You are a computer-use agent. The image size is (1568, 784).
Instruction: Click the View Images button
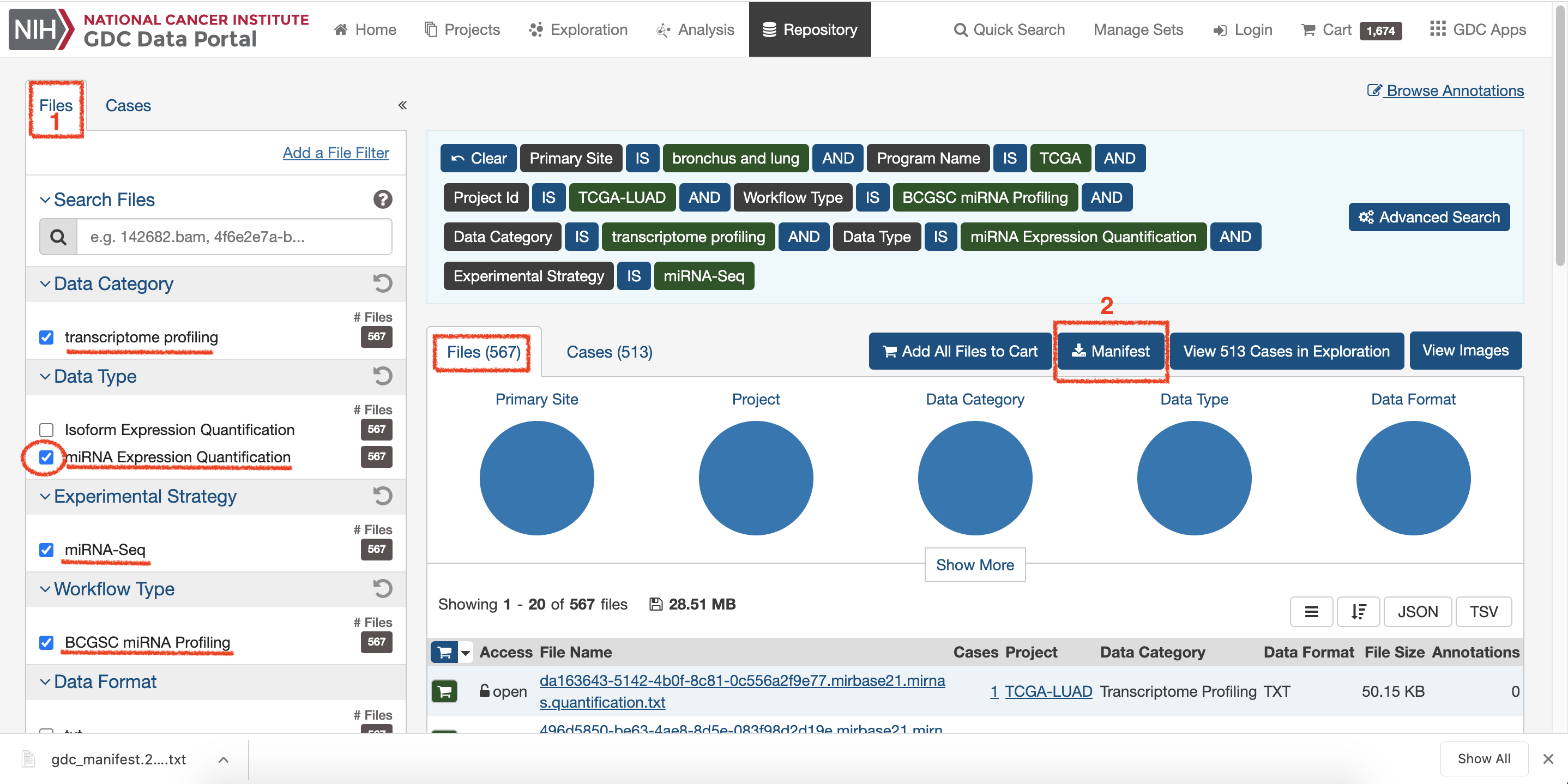[1465, 350]
